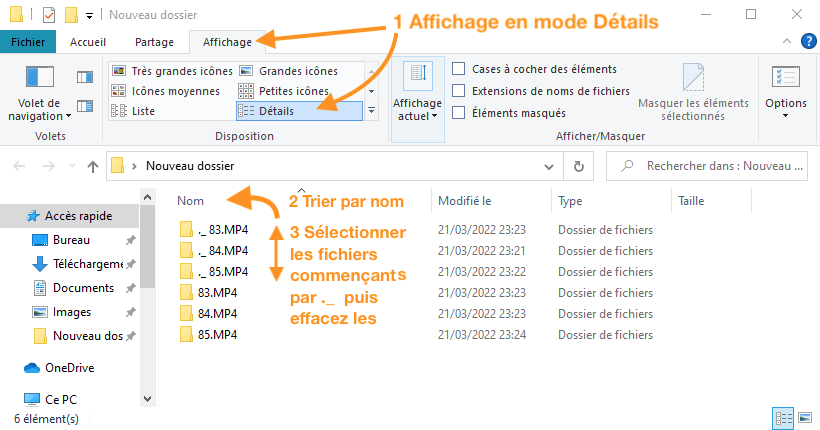Click the Rechercher dans search box
Image resolution: width=820 pixels, height=430 pixels.
pos(707,166)
